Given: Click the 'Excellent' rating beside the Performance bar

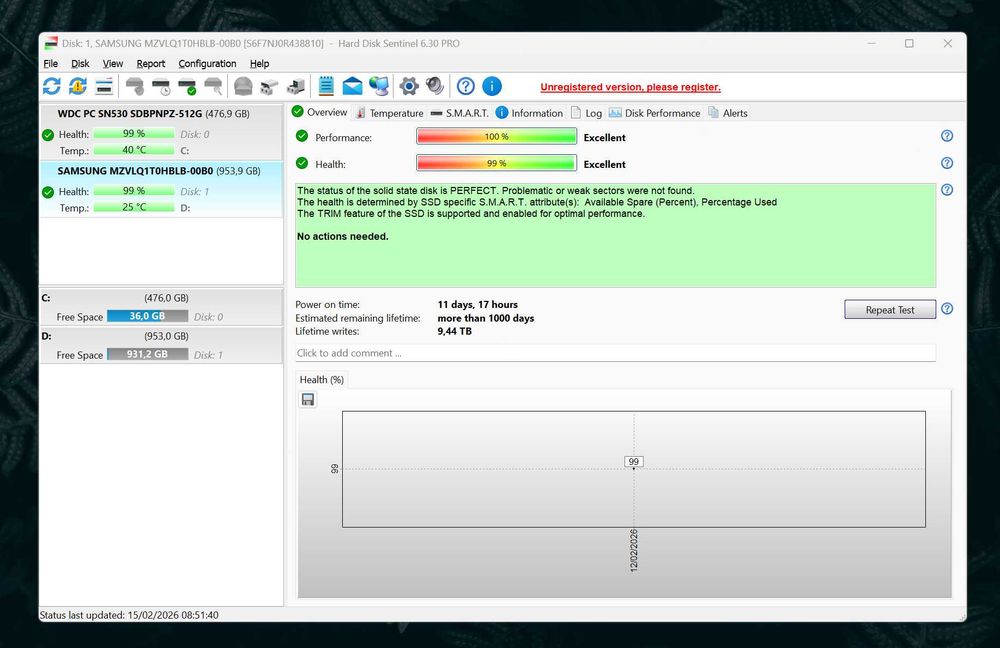Looking at the screenshot, I should pos(605,138).
